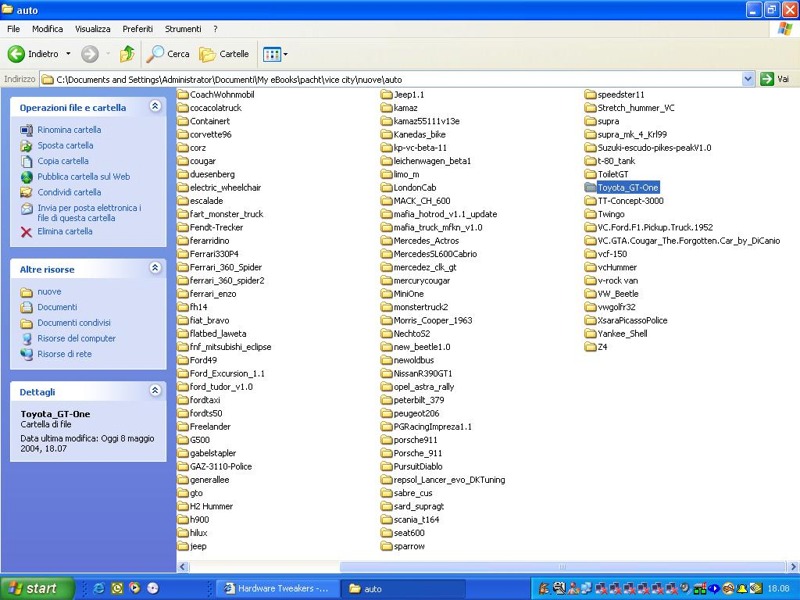This screenshot has height=600, width=800.
Task: Collapse the Operazioni file e cartella panel
Action: [x=155, y=106]
